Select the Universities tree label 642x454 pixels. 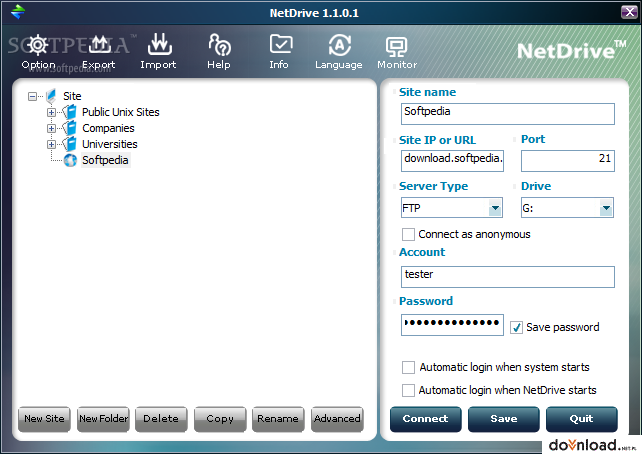(x=110, y=144)
